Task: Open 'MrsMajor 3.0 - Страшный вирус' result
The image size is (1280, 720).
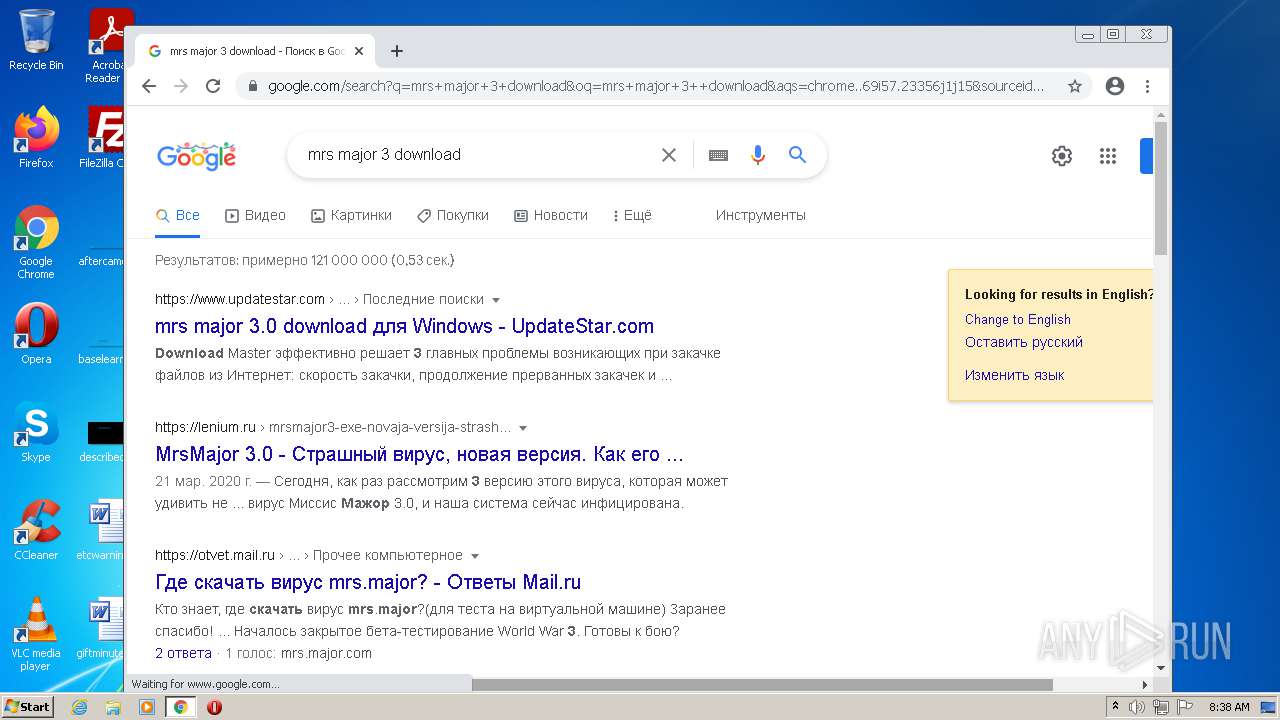Action: click(x=419, y=454)
